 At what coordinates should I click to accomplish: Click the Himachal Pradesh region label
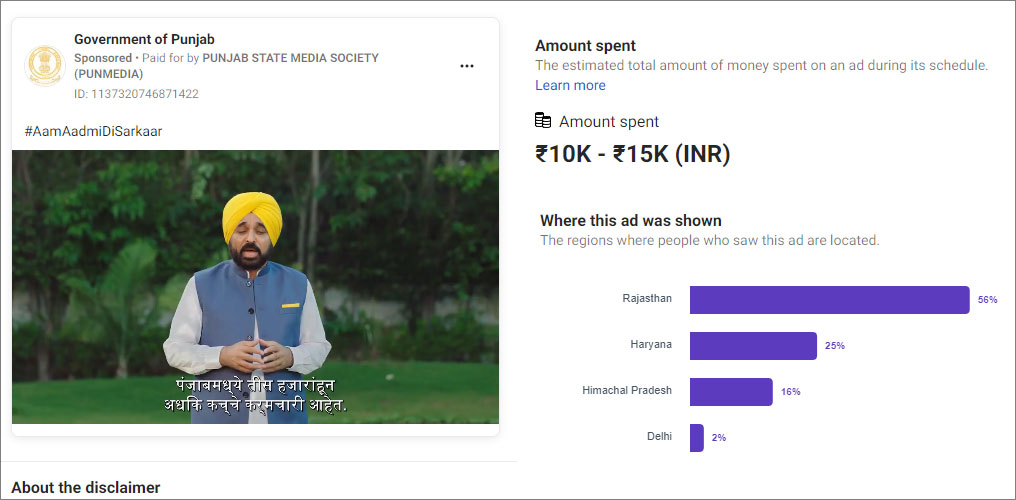[627, 390]
